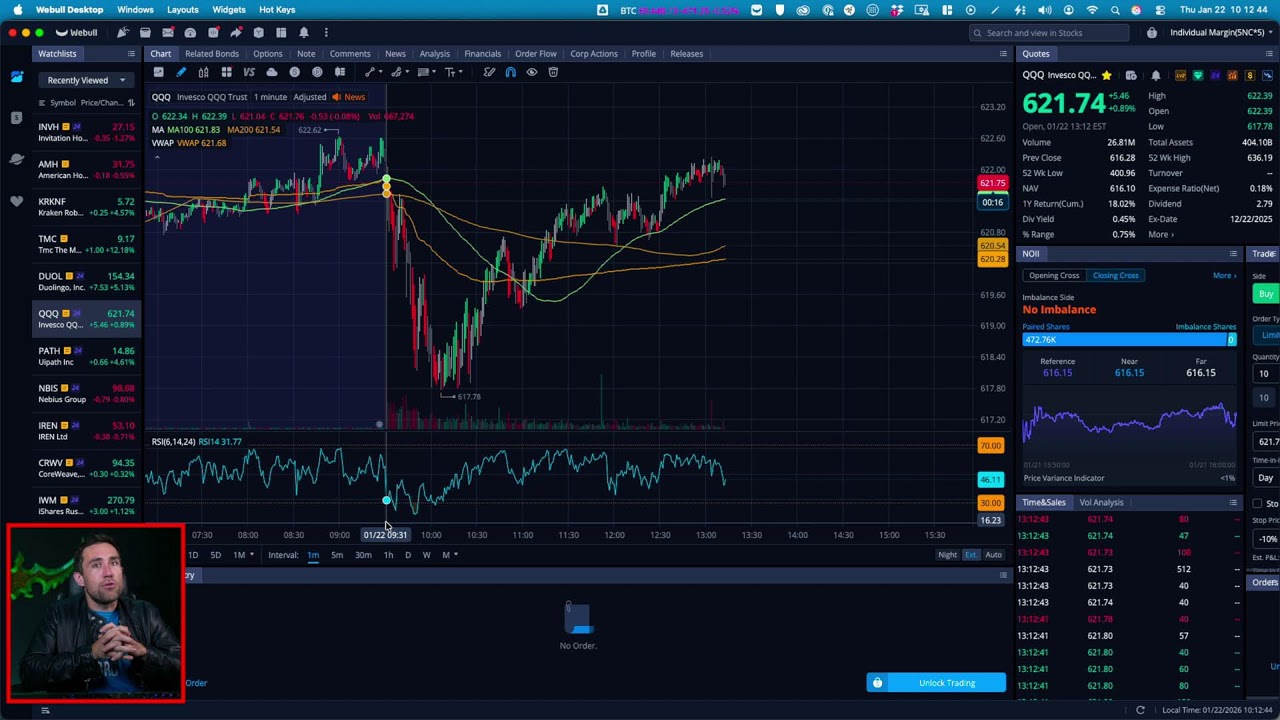Viewport: 1280px width, 720px height.
Task: Open the M monthly interval dropdown
Action: pos(449,555)
